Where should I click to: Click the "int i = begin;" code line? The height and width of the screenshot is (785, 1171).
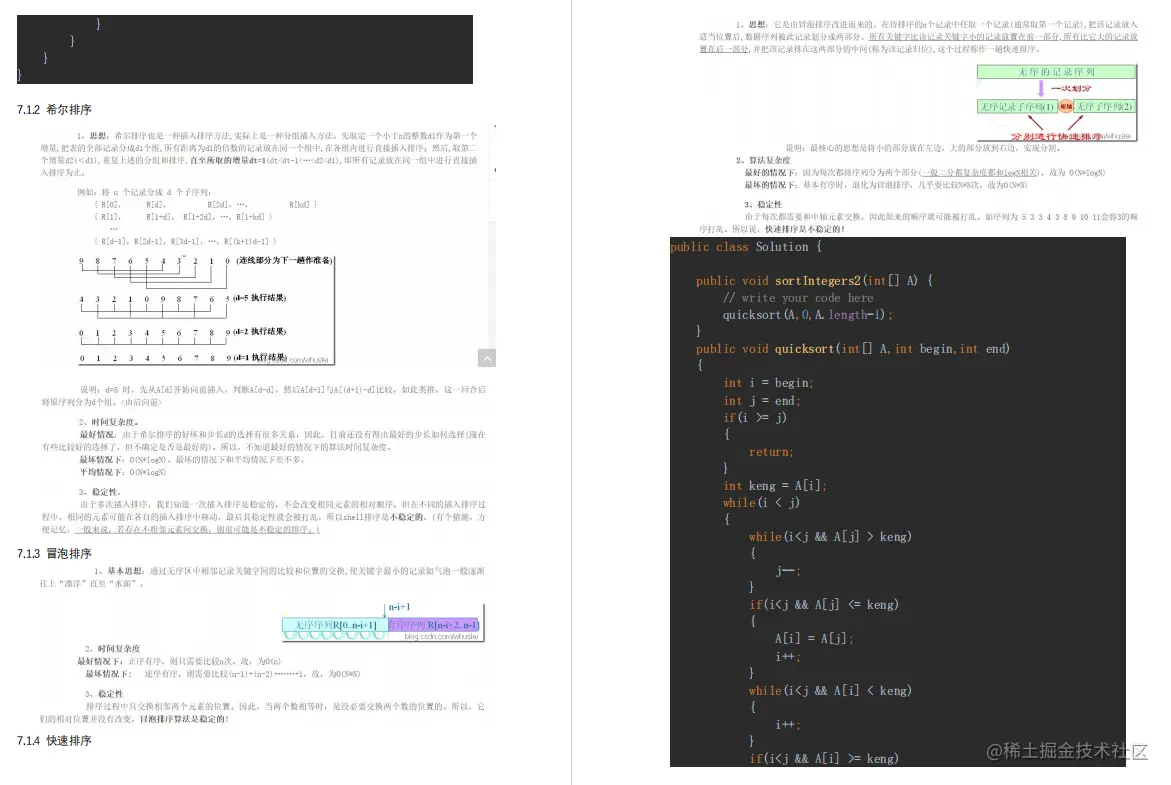[x=768, y=382]
